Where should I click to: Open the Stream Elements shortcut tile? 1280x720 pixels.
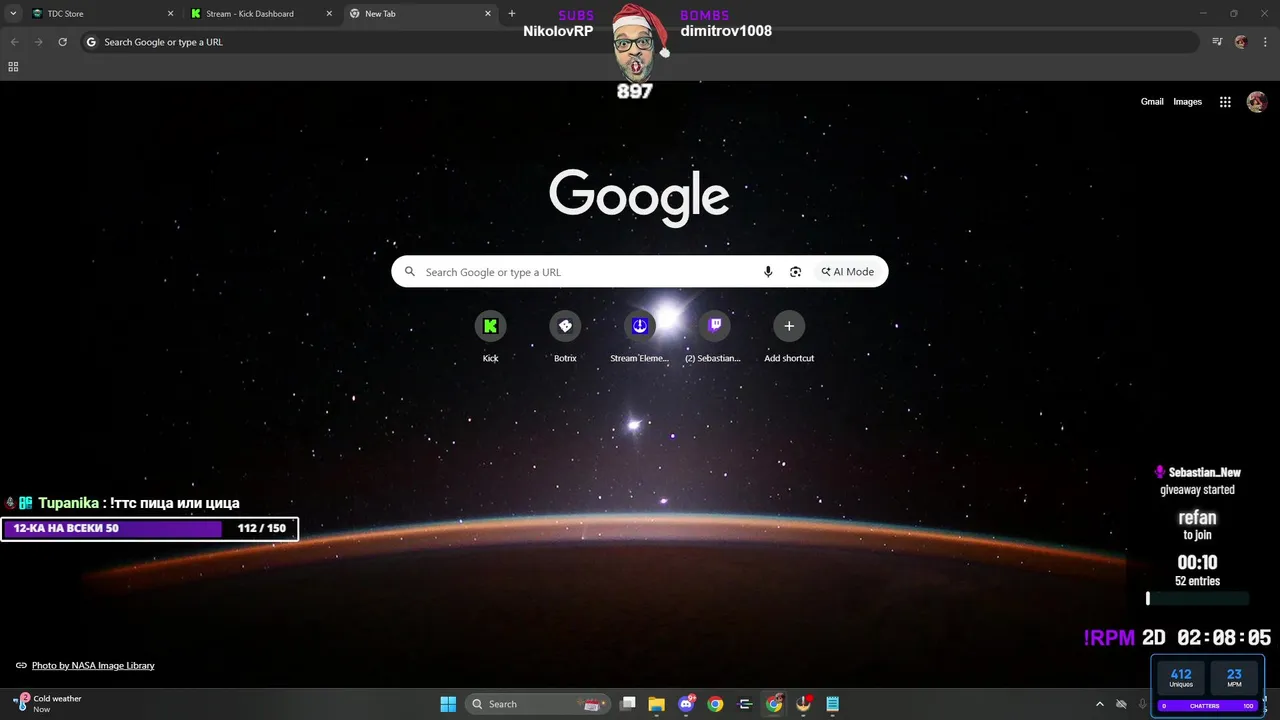coord(640,326)
